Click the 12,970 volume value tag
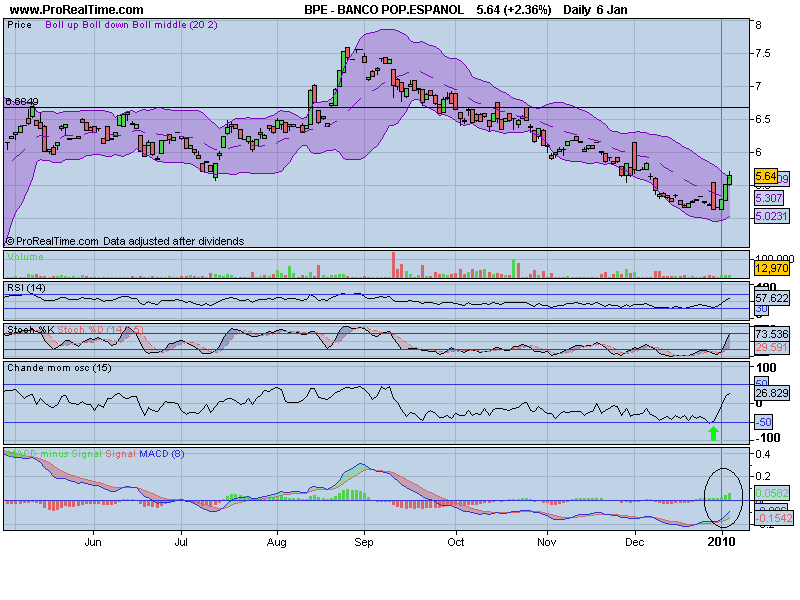Image resolution: width=800 pixels, height=600 pixels. click(x=770, y=268)
